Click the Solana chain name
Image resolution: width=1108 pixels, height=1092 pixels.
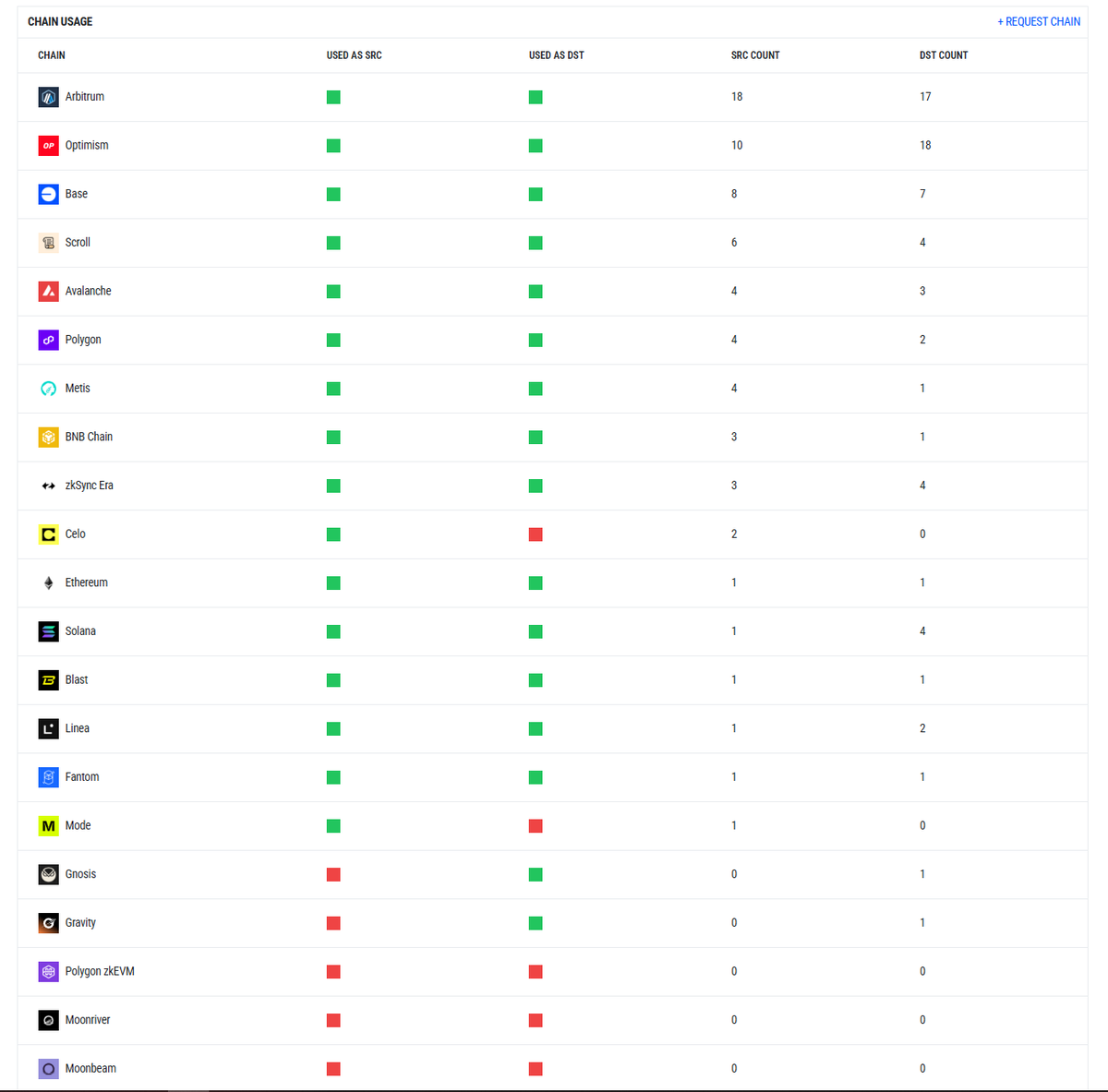point(80,631)
